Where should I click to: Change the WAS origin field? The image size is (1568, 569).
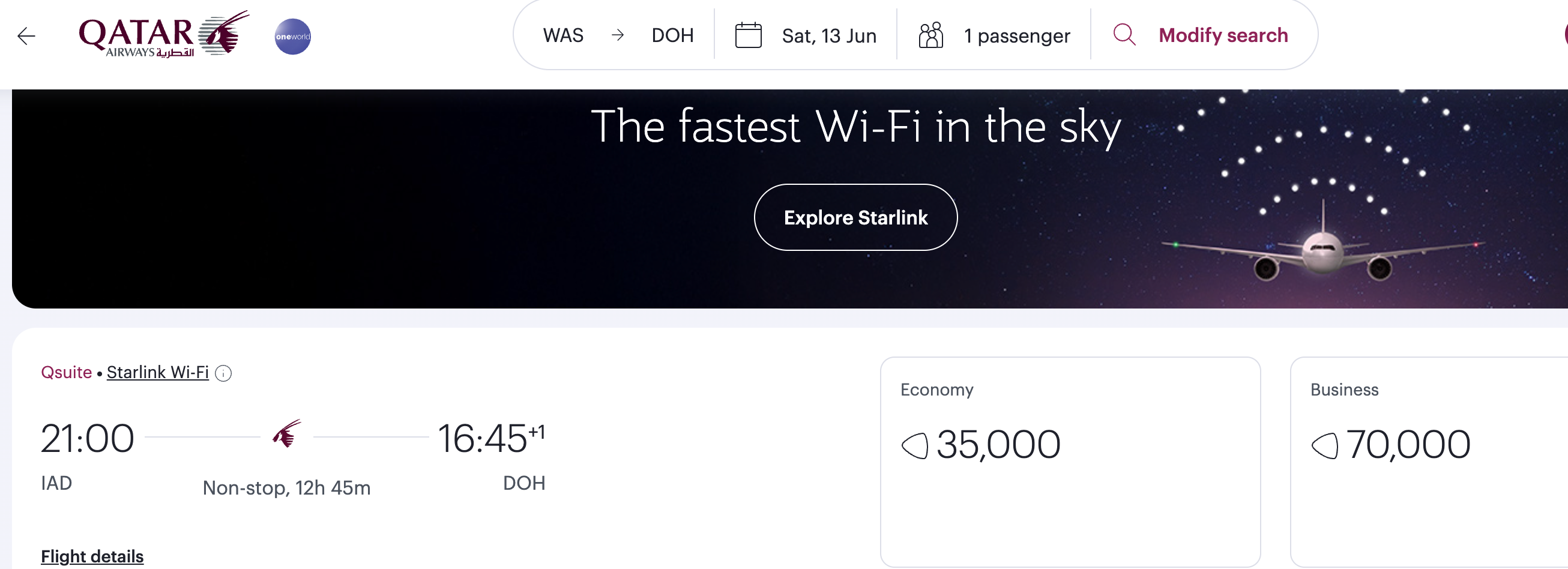pos(563,35)
